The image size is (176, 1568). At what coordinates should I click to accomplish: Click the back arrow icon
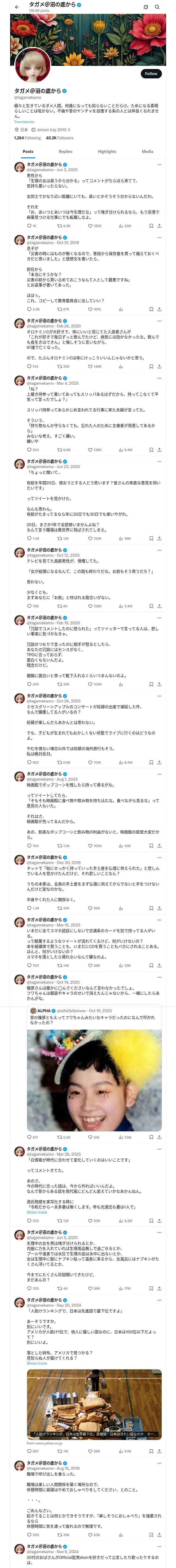(17, 7)
